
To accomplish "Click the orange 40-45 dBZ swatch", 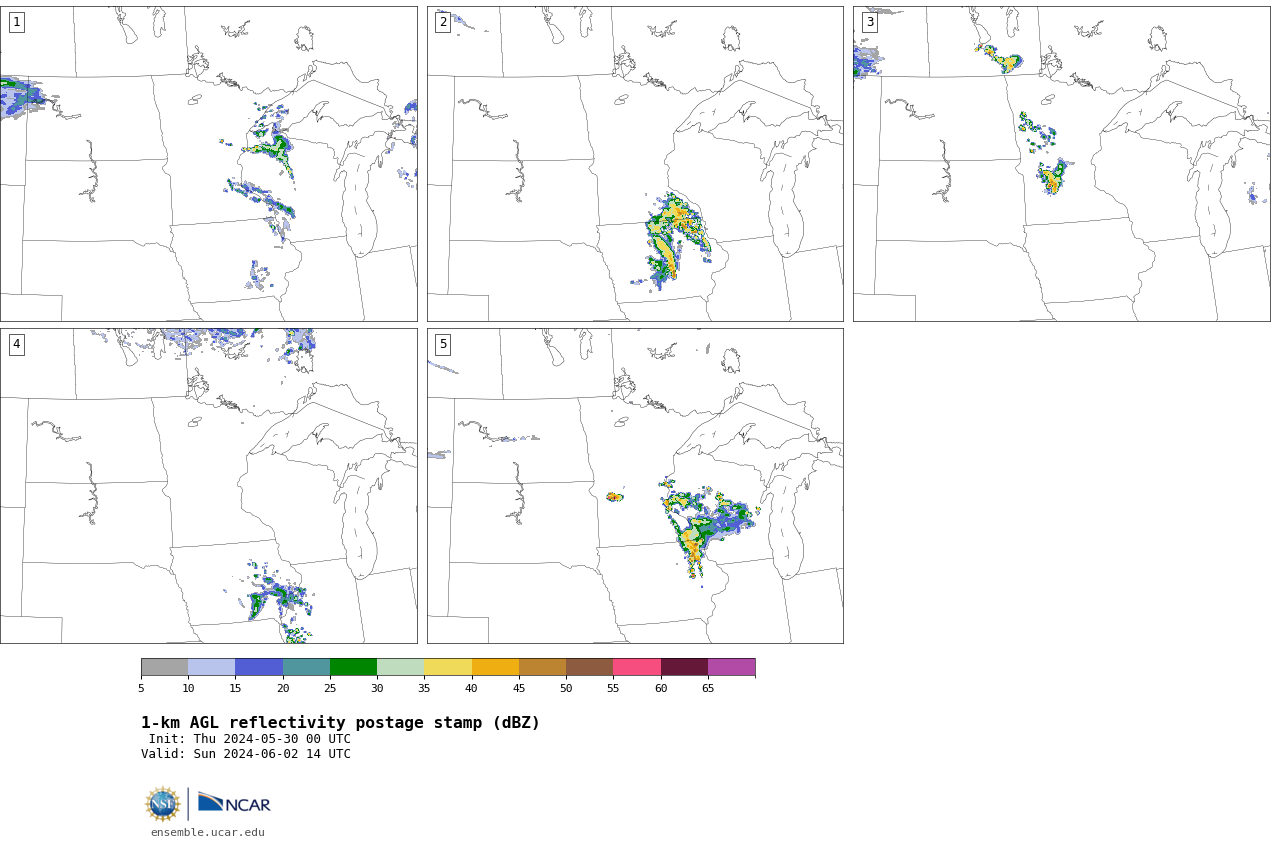I will [495, 667].
